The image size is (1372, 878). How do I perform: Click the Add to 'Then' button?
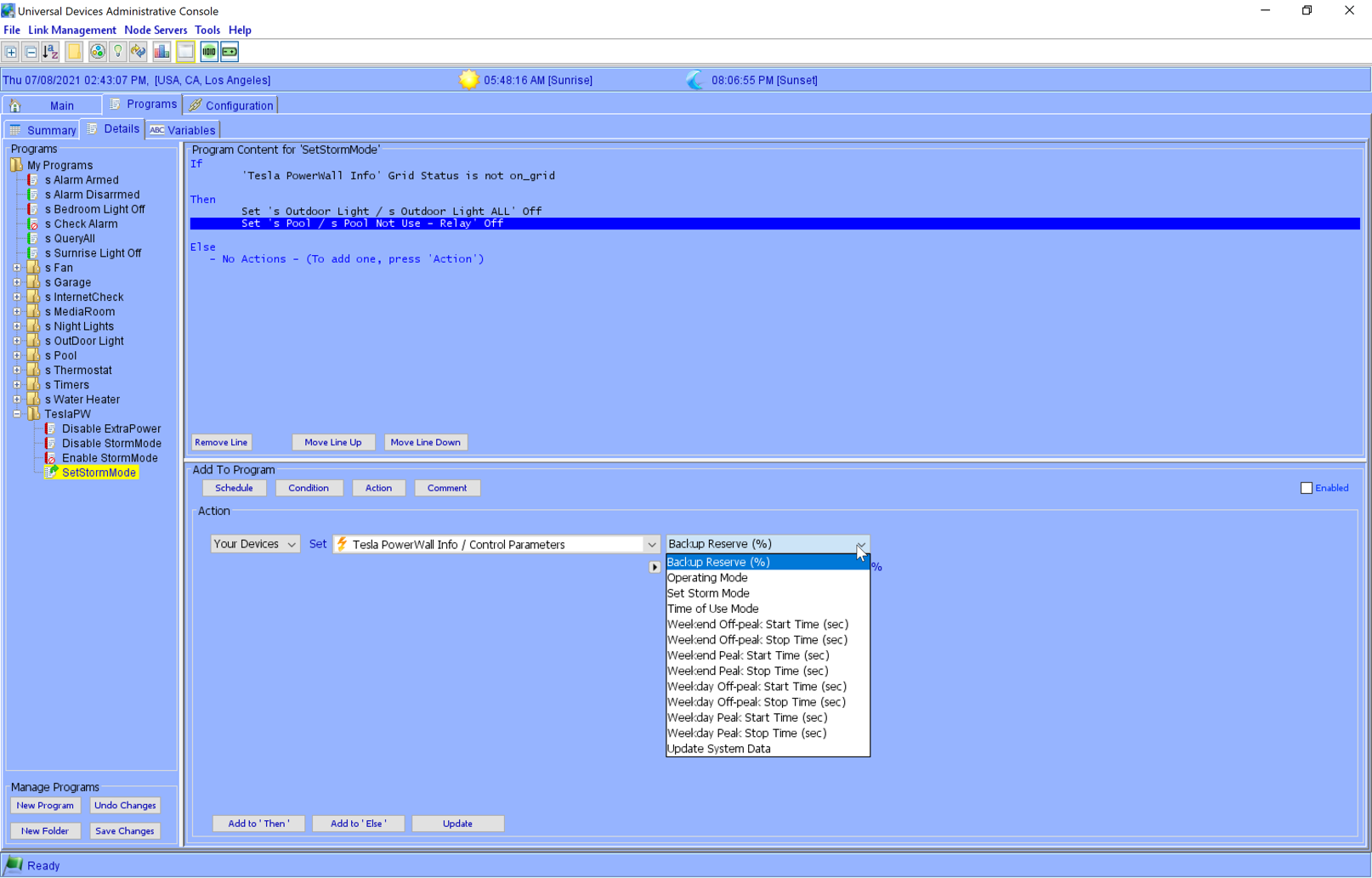[x=258, y=824]
